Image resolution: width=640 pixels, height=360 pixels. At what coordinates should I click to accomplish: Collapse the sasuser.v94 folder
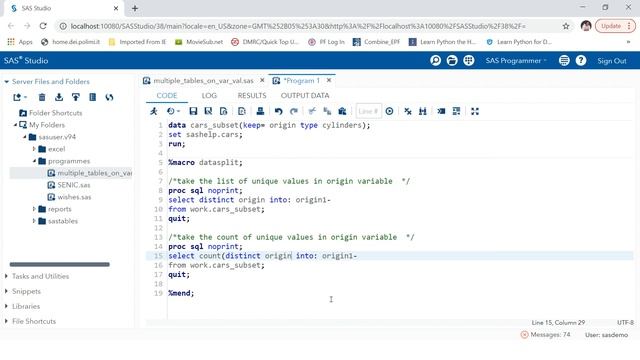[24, 137]
